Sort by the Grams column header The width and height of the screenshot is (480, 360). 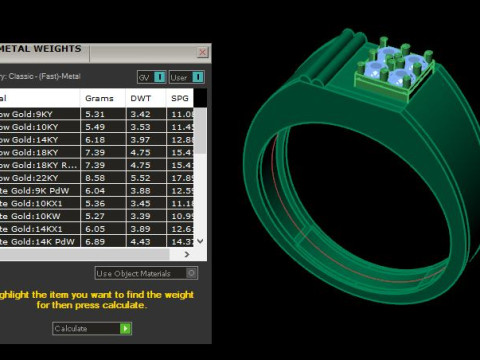click(103, 98)
